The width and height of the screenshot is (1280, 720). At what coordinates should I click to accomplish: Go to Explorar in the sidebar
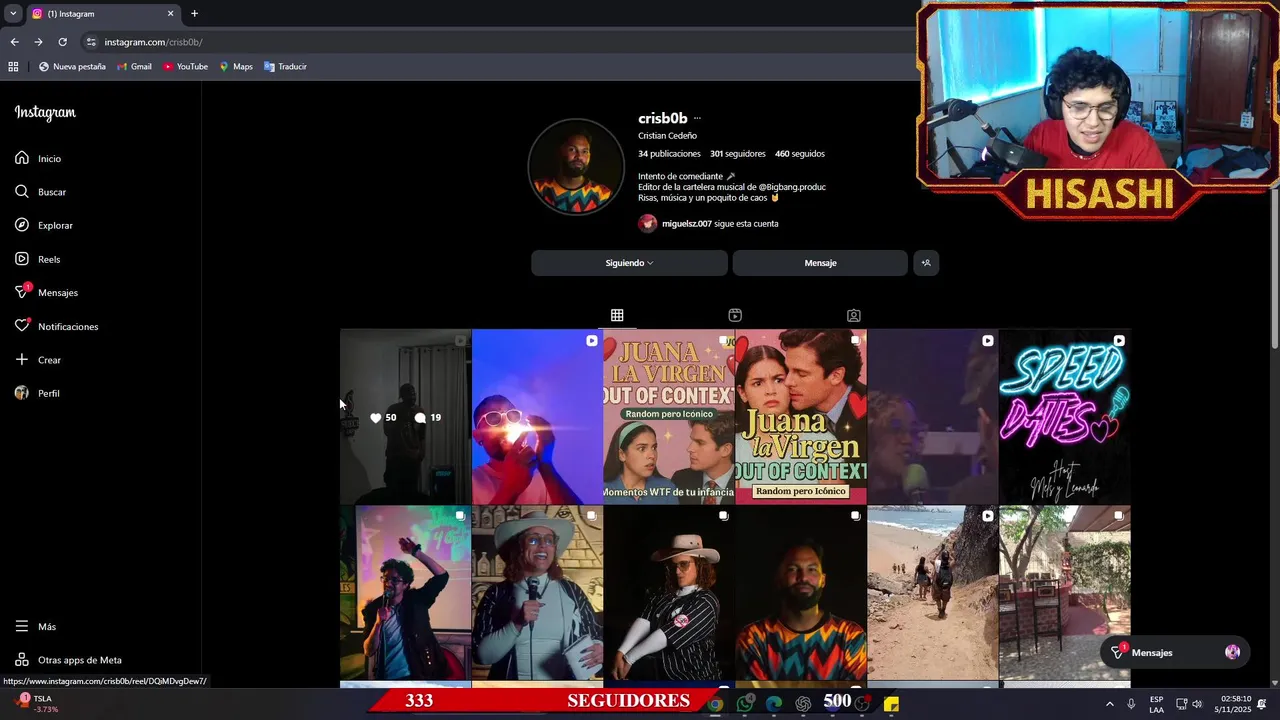pyautogui.click(x=44, y=225)
